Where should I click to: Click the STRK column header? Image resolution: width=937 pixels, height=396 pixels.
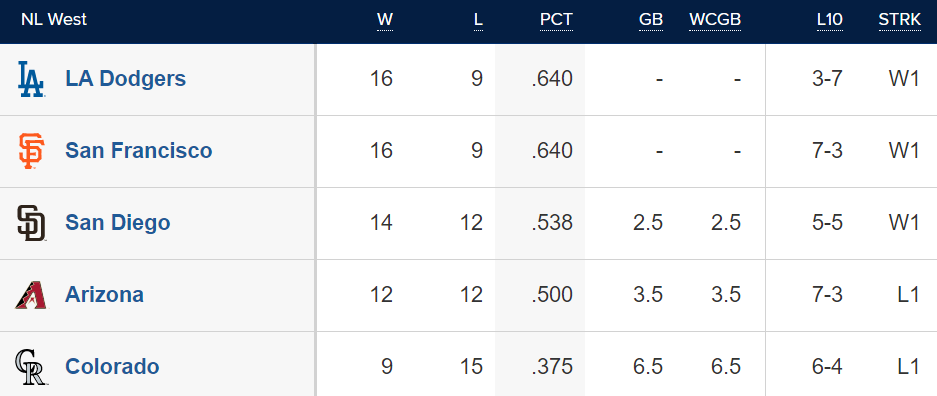coord(899,20)
